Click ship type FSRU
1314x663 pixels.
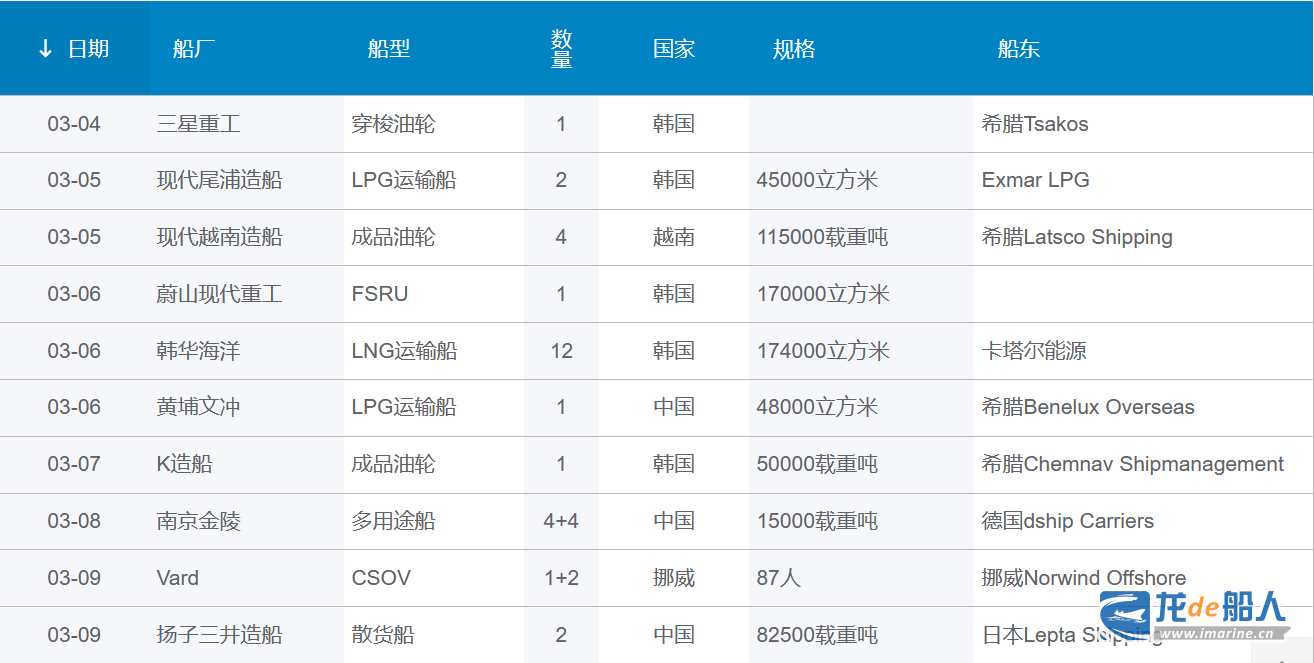point(380,294)
